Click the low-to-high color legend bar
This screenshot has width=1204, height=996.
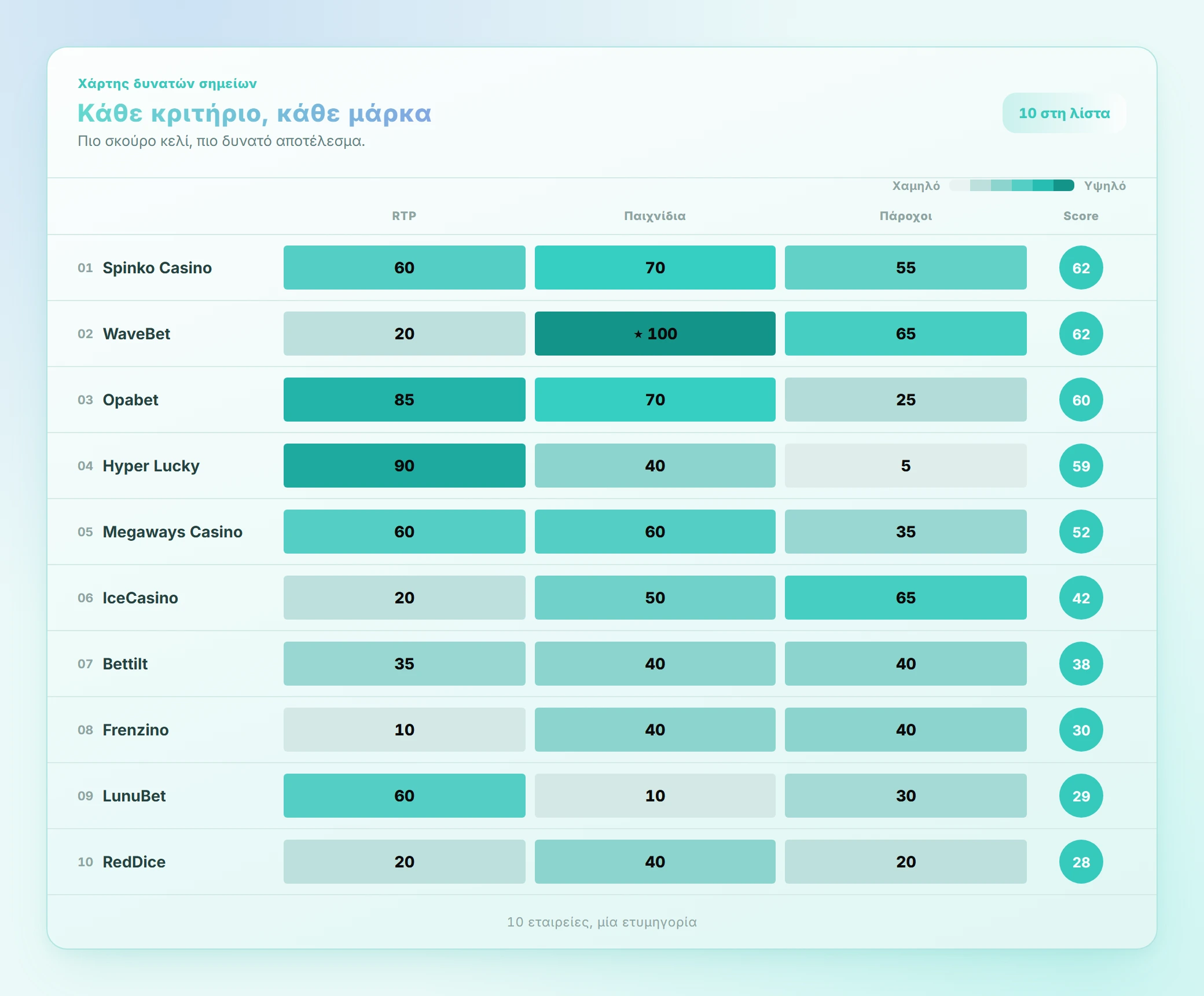pos(1012,185)
